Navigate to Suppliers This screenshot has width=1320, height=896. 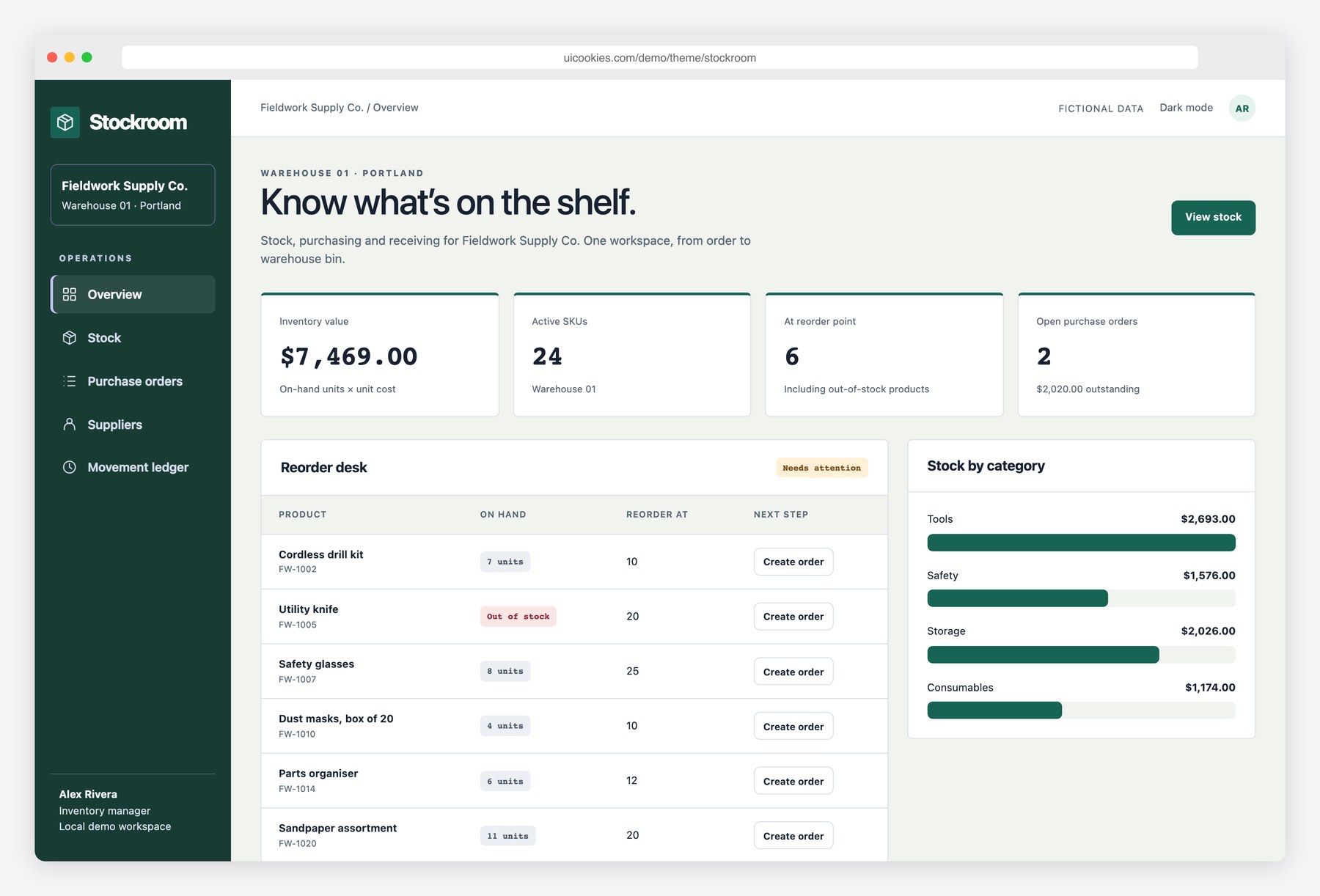pyautogui.click(x=133, y=425)
